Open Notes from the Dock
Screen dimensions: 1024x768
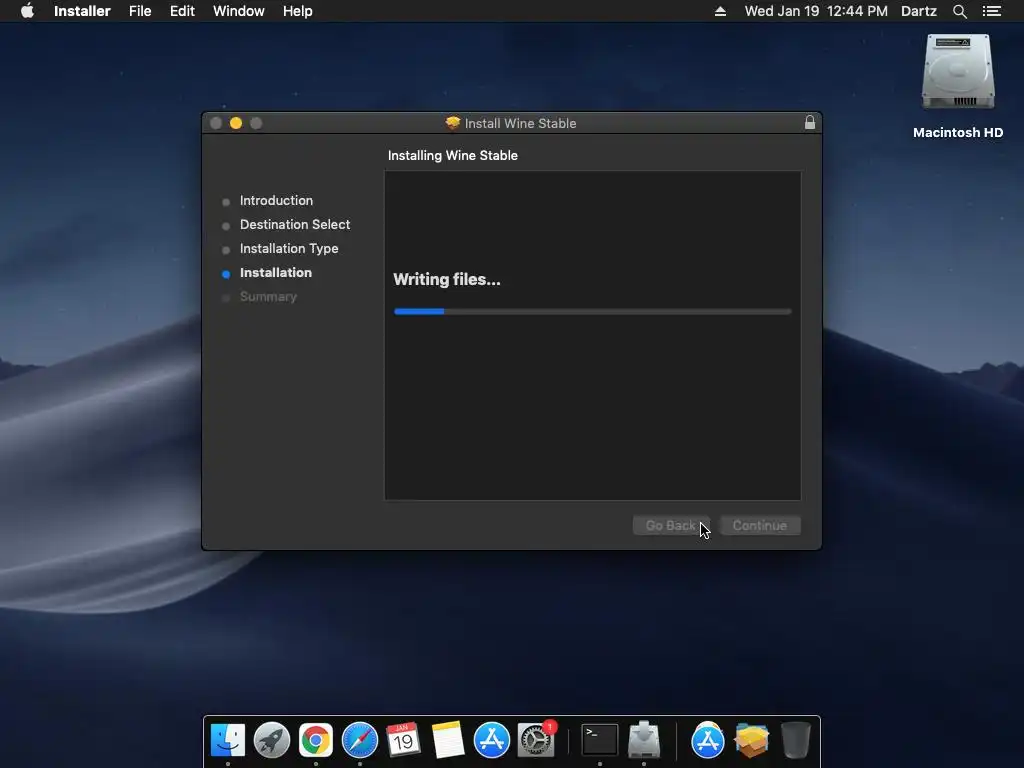[447, 741]
